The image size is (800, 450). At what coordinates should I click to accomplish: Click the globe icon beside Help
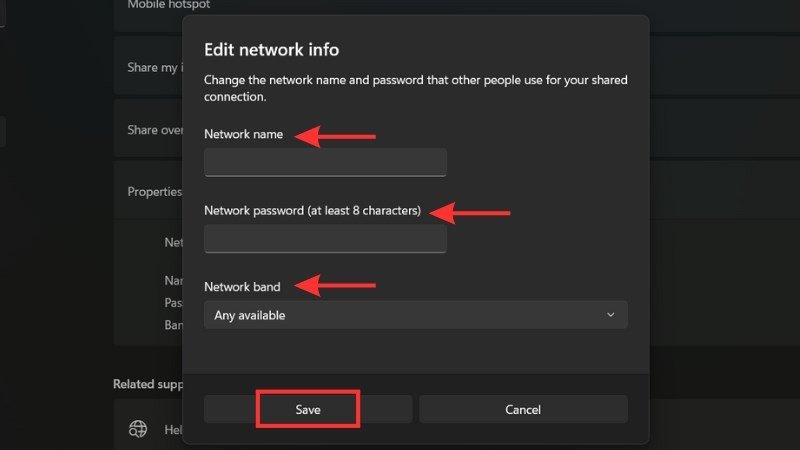coord(138,429)
